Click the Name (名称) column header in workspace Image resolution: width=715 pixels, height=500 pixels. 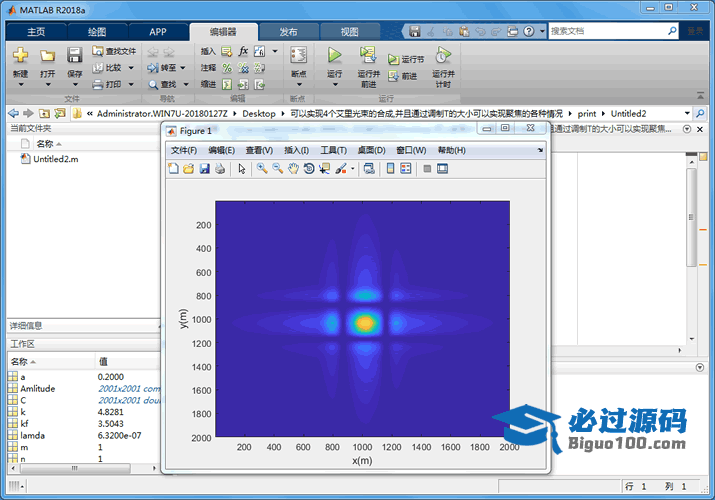[51, 361]
